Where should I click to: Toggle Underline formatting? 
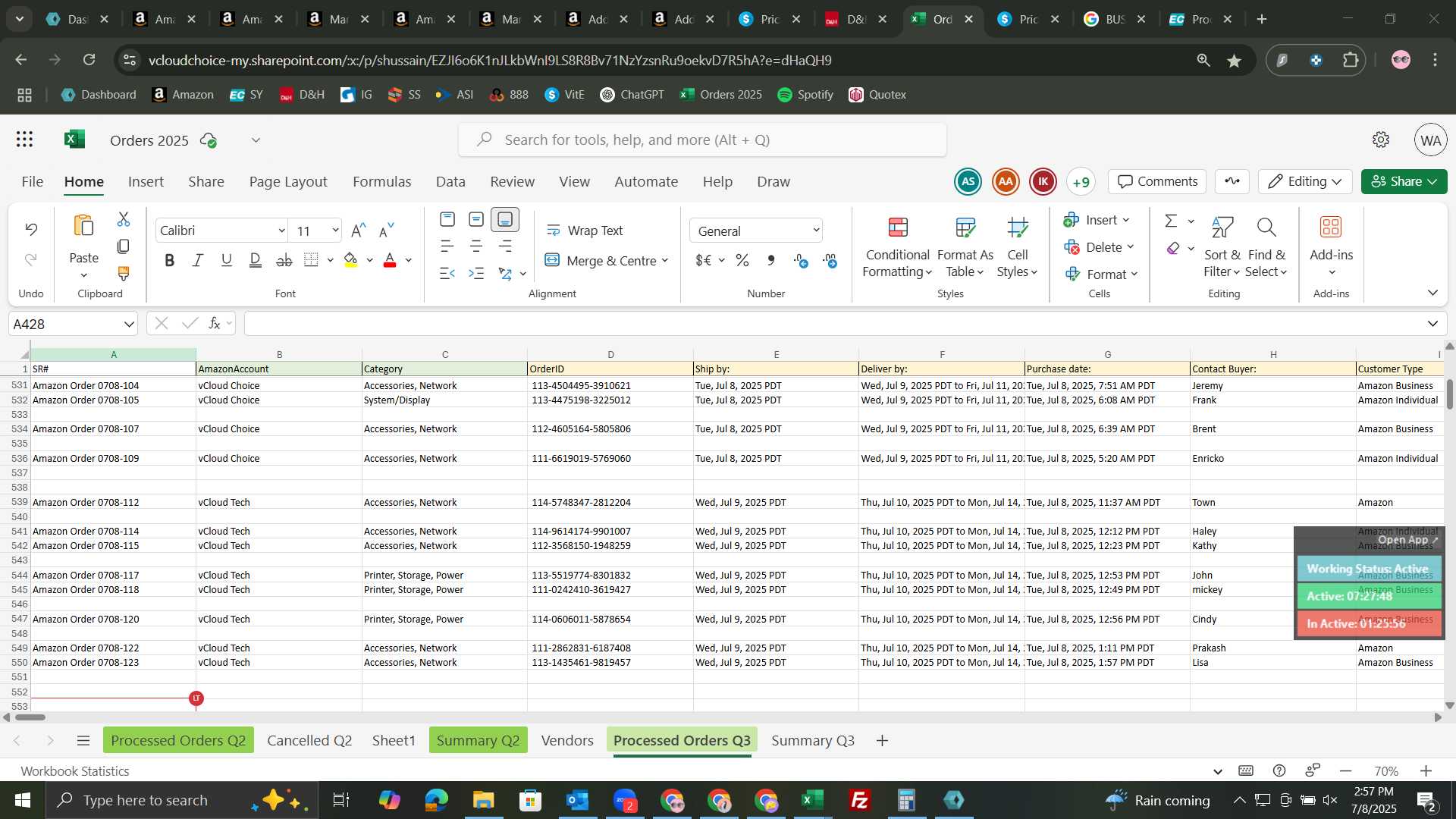[226, 260]
